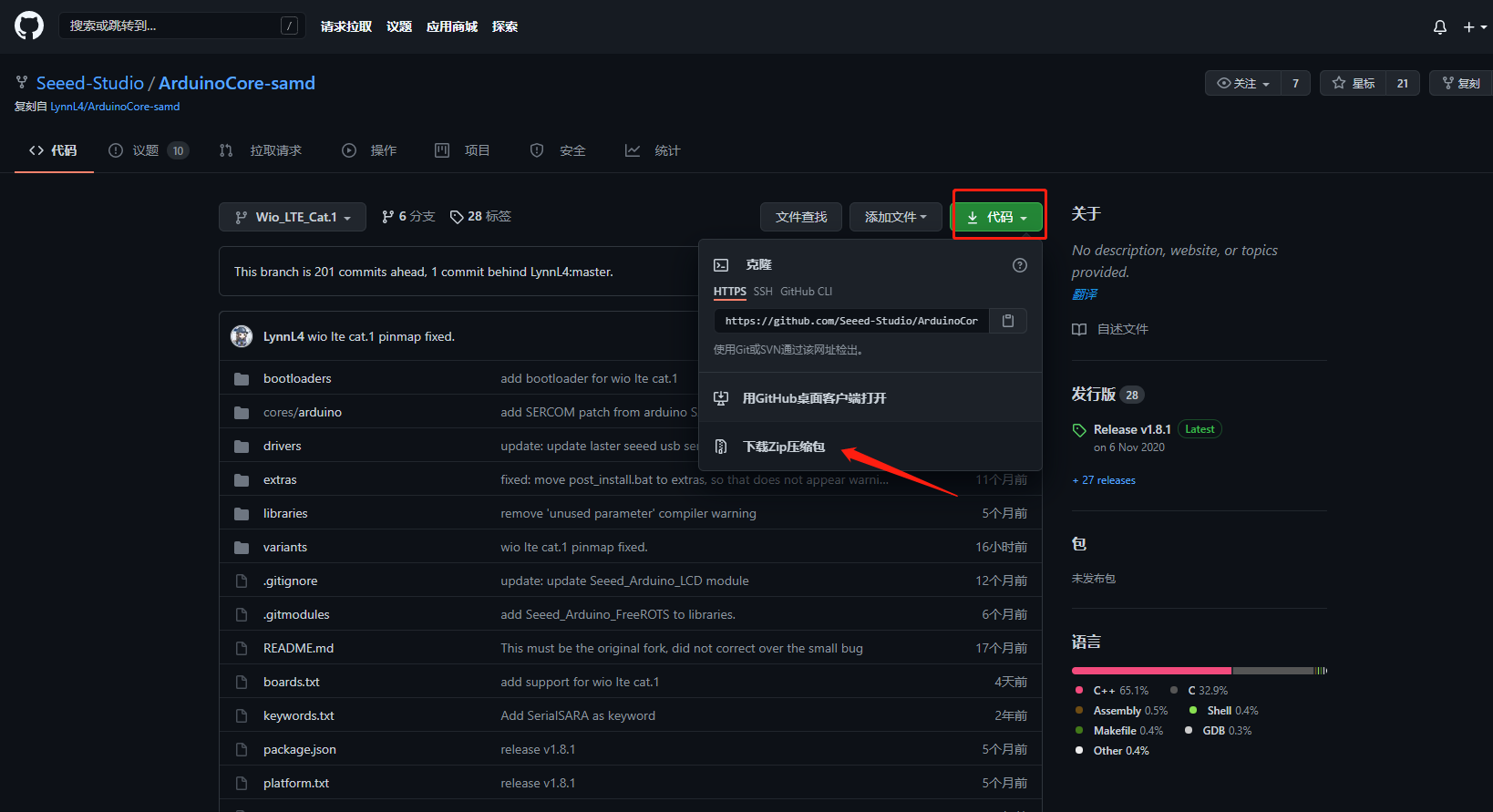Switch to the 拉取请求 tab
The width and height of the screenshot is (1493, 812).
261,150
